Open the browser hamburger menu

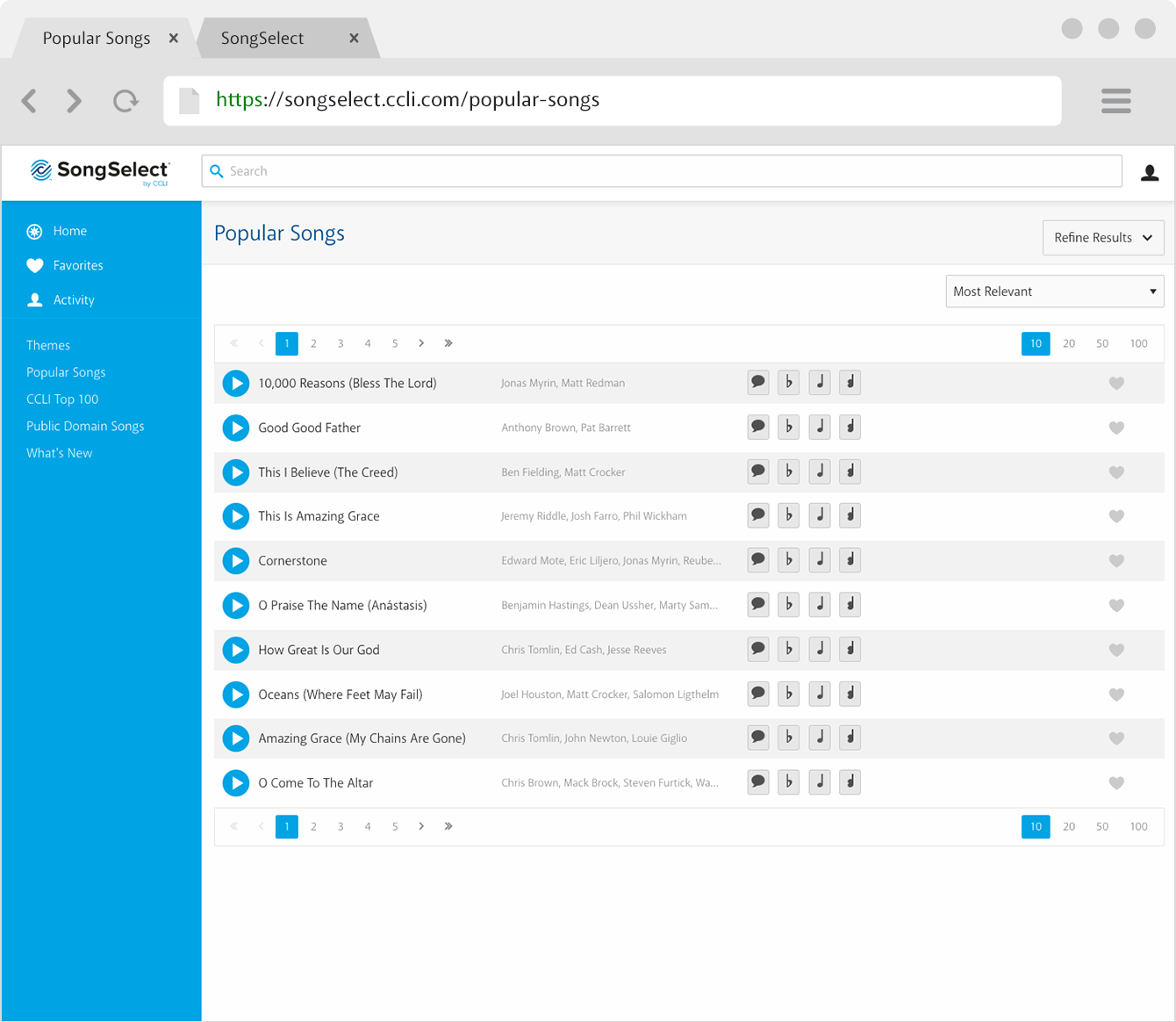(x=1116, y=101)
